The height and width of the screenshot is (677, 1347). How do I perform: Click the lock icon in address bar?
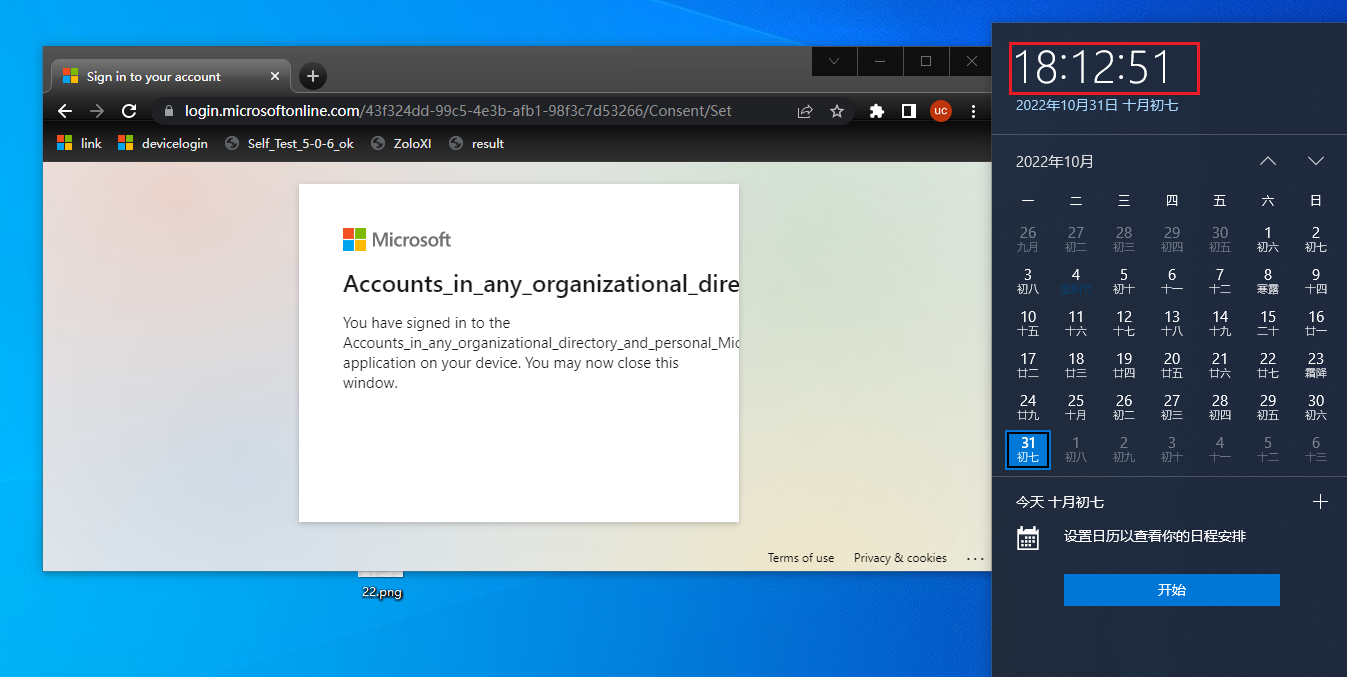169,111
